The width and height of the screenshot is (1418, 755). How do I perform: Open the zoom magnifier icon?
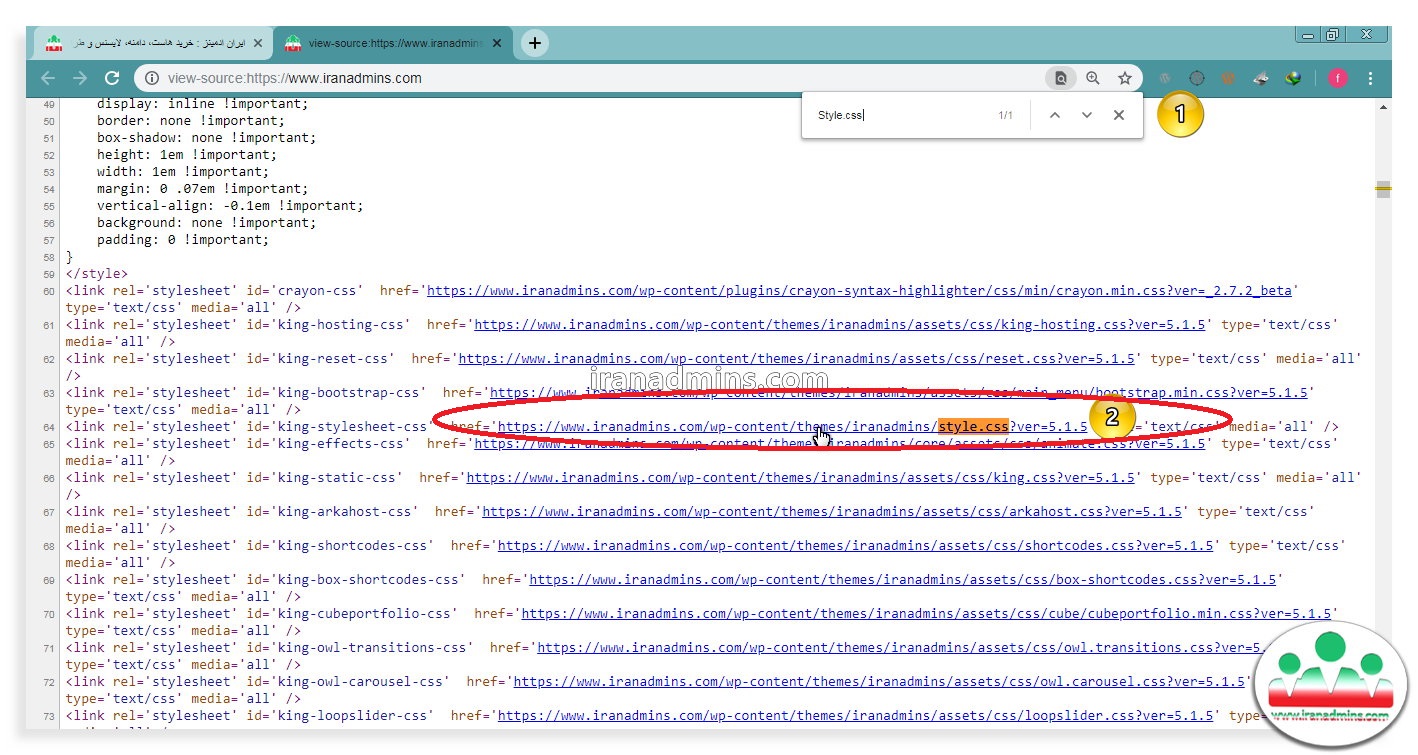click(1093, 78)
